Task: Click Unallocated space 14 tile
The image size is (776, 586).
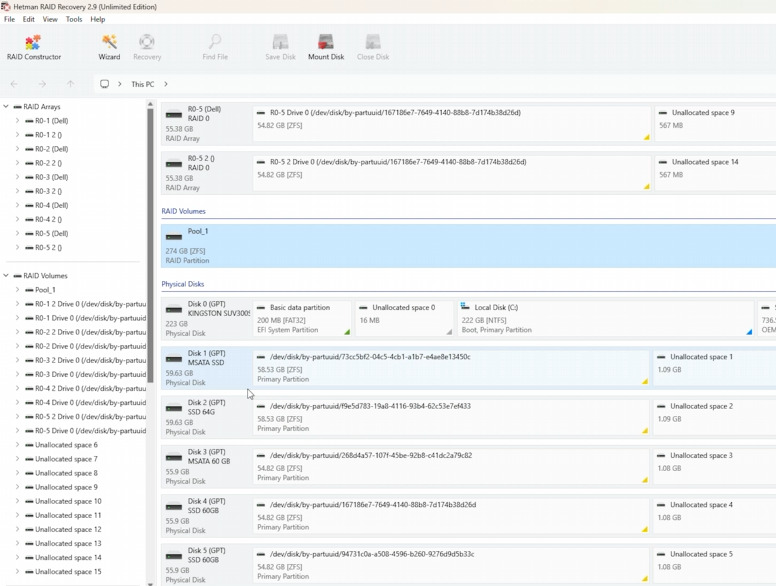Action: [715, 173]
